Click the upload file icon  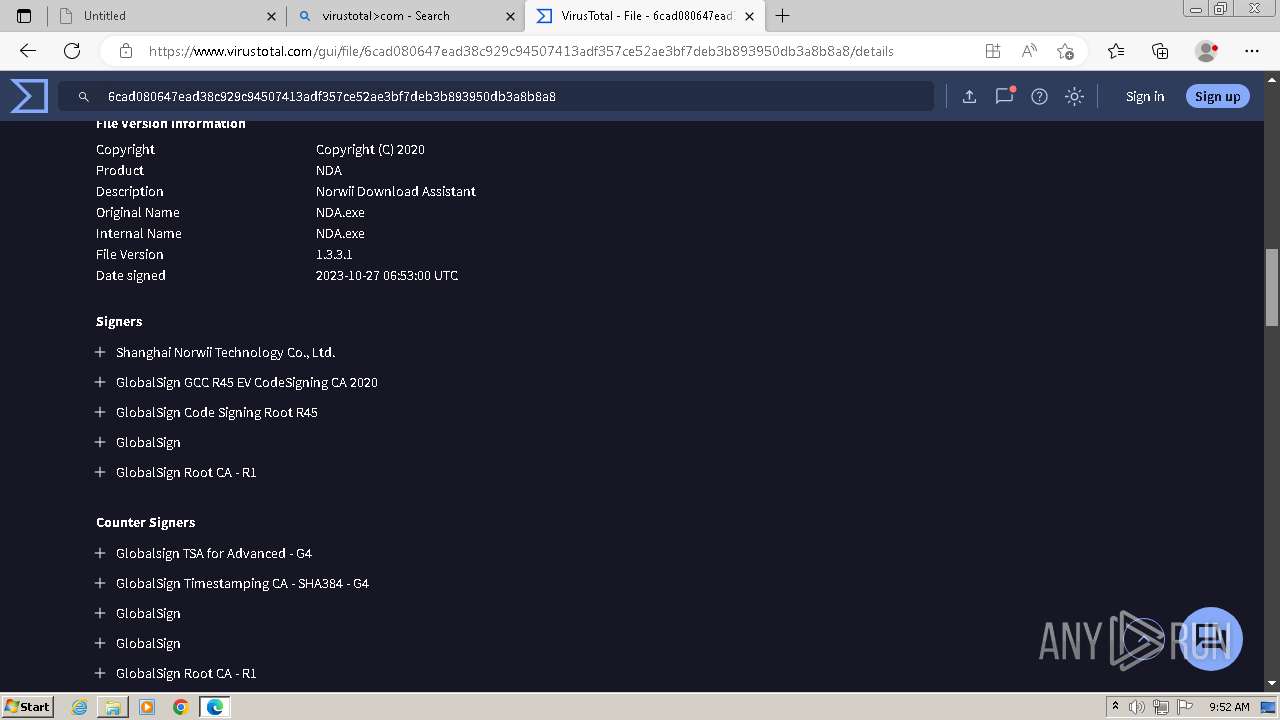coord(969,96)
